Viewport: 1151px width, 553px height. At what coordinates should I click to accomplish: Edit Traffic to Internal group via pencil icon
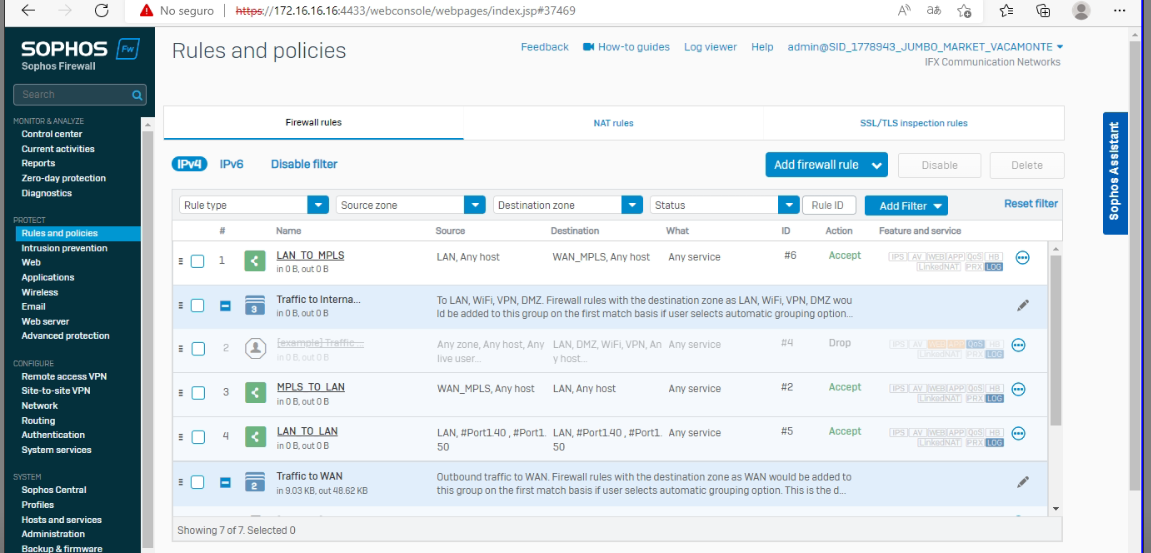[1022, 305]
